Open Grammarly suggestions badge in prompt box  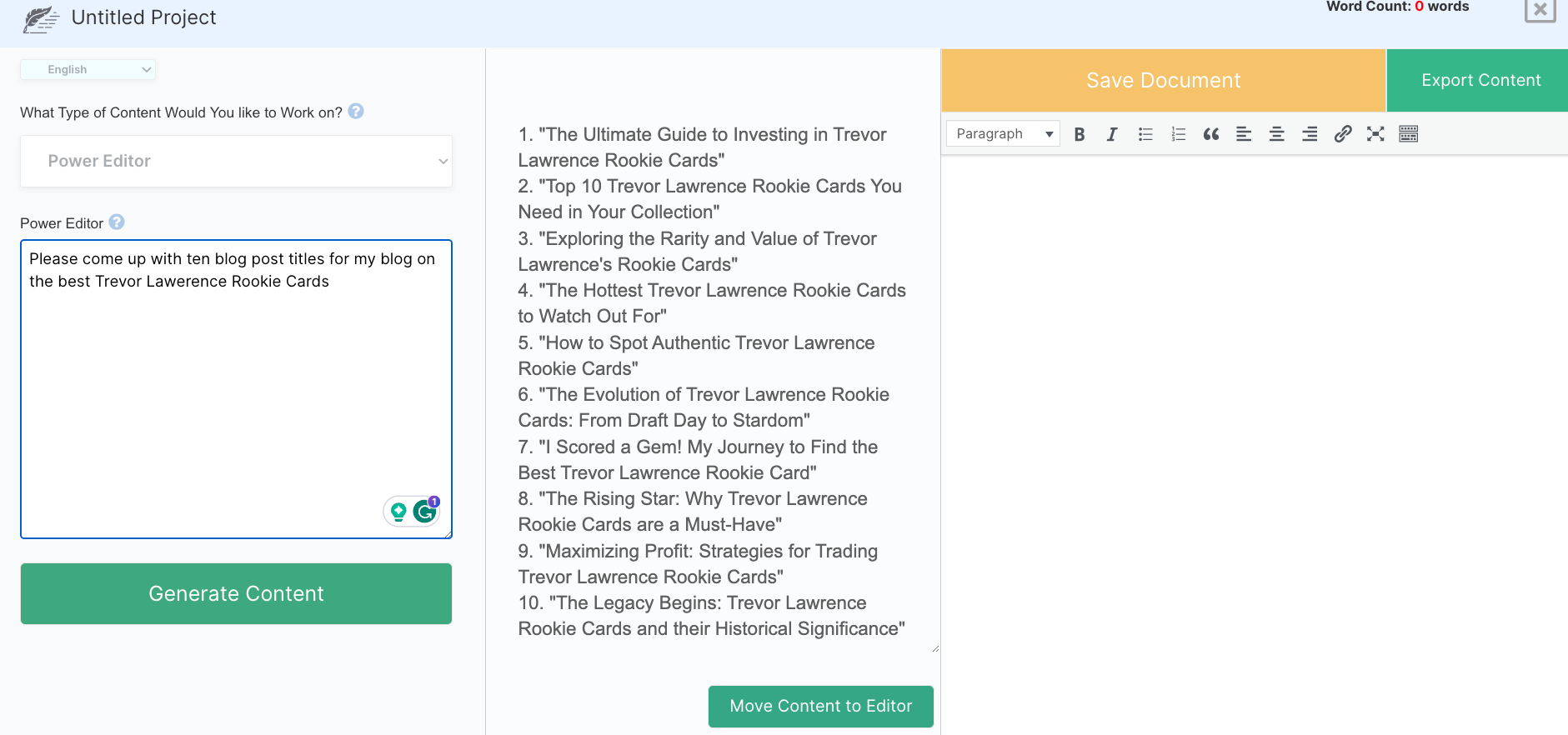(425, 512)
